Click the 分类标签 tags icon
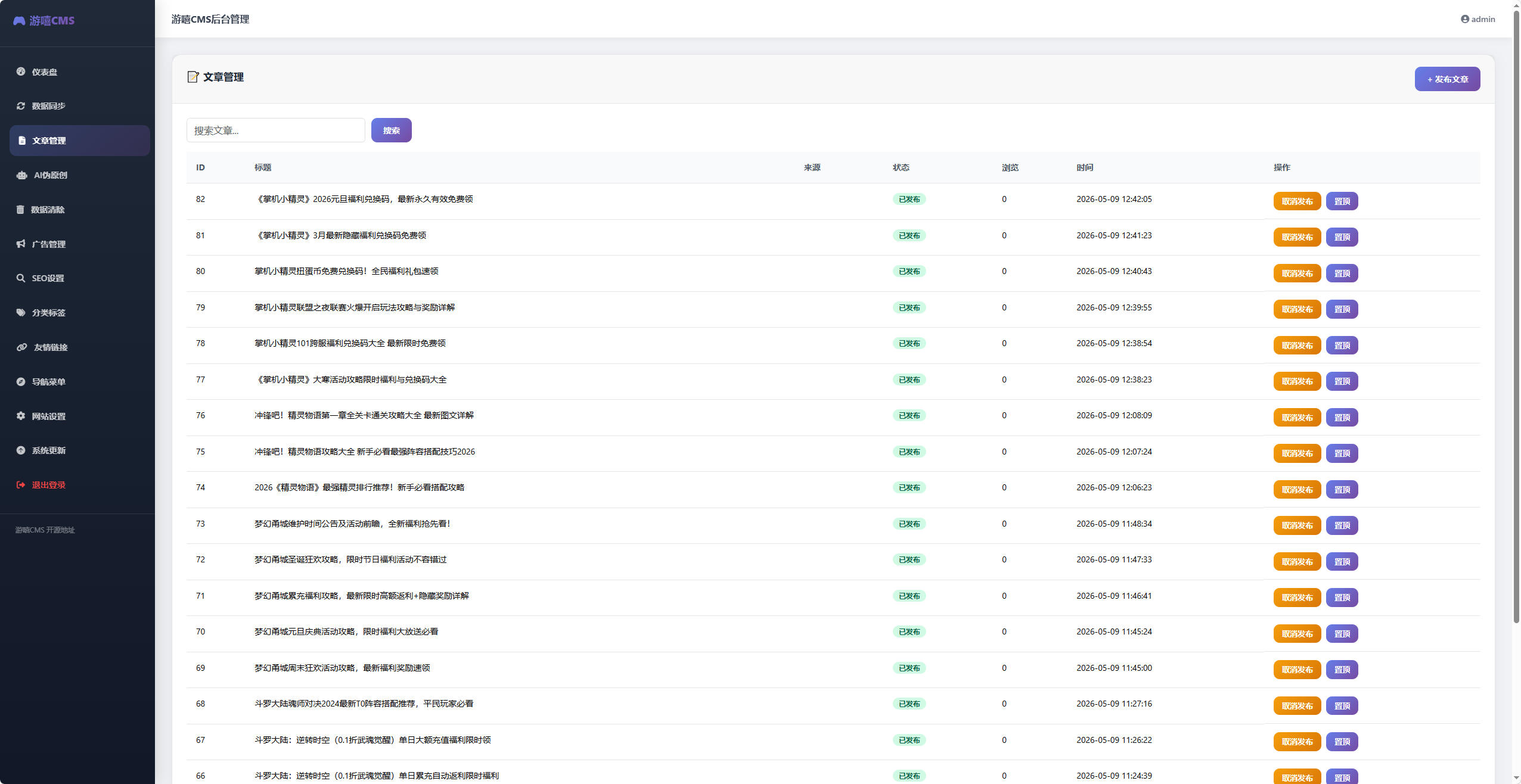 21,313
